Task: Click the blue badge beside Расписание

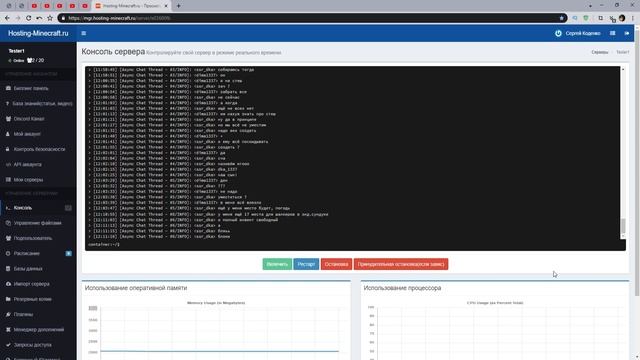Action: (69, 253)
